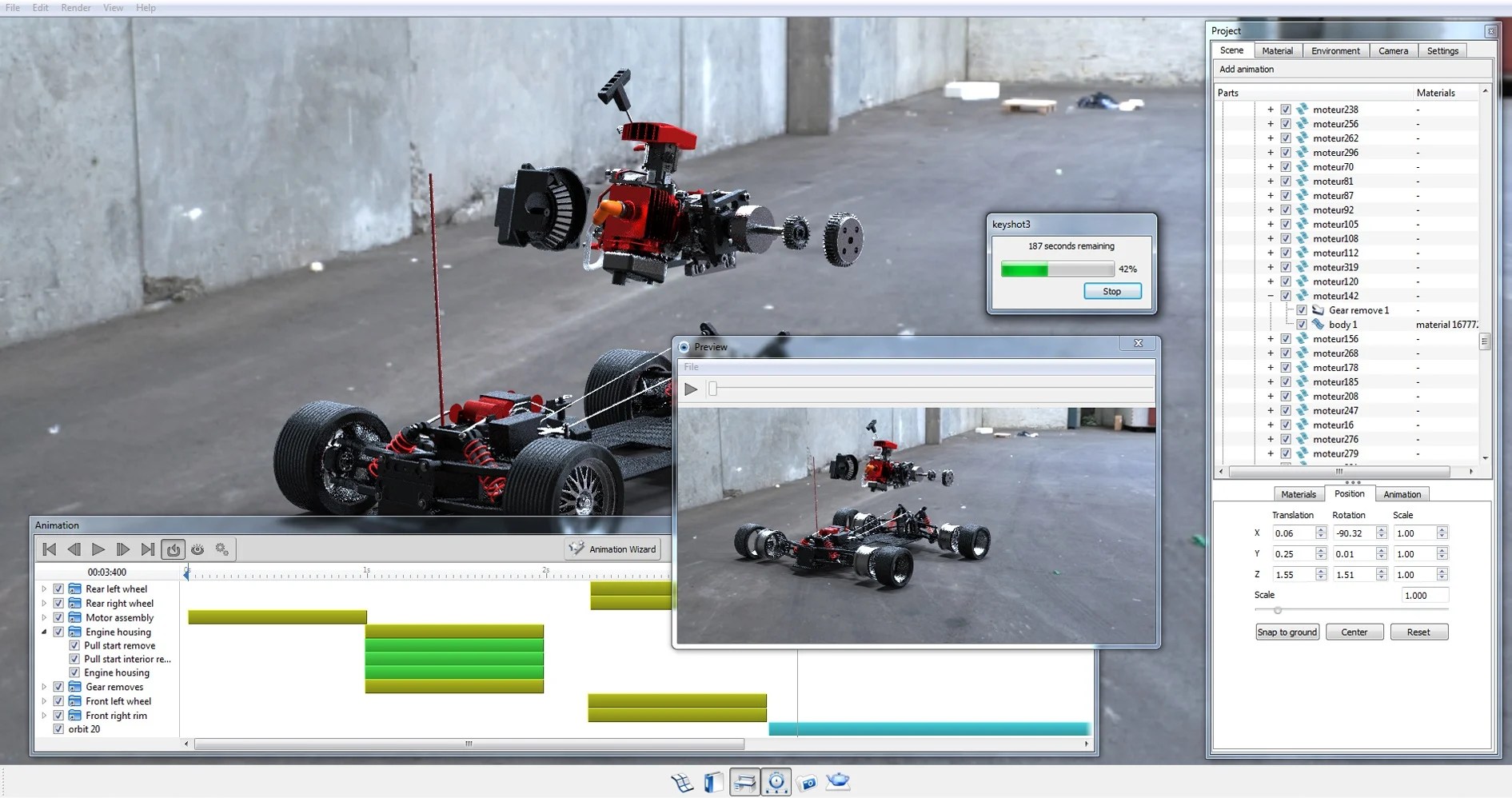Viewport: 1512px width, 798px height.
Task: Step forward one frame in the animation
Action: point(123,549)
